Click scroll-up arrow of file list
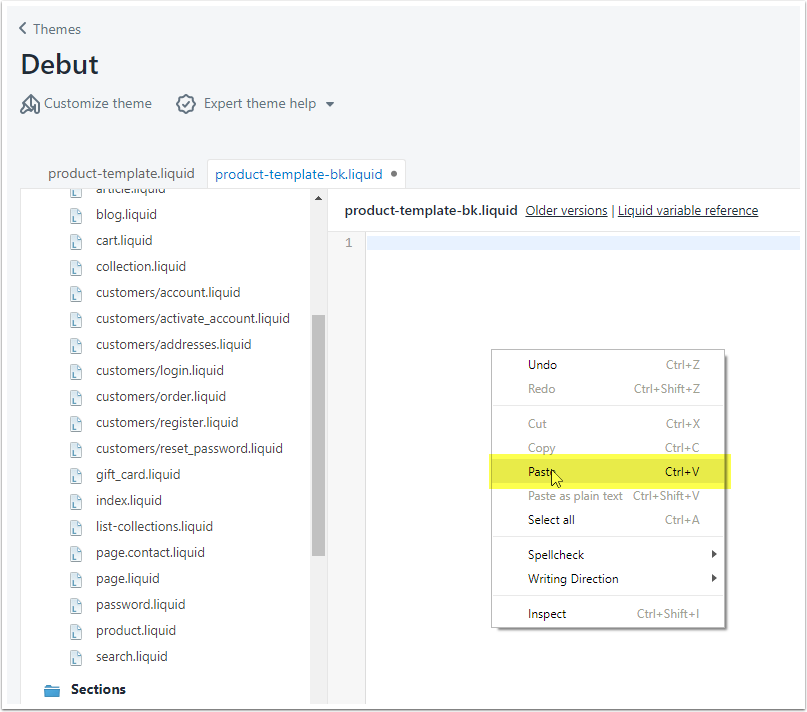The width and height of the screenshot is (807, 712). (319, 198)
